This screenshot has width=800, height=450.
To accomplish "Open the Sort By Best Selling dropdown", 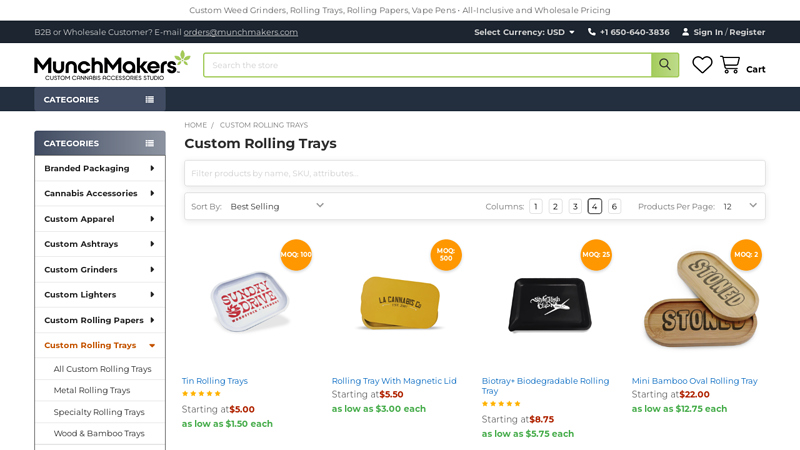I will click(x=277, y=206).
